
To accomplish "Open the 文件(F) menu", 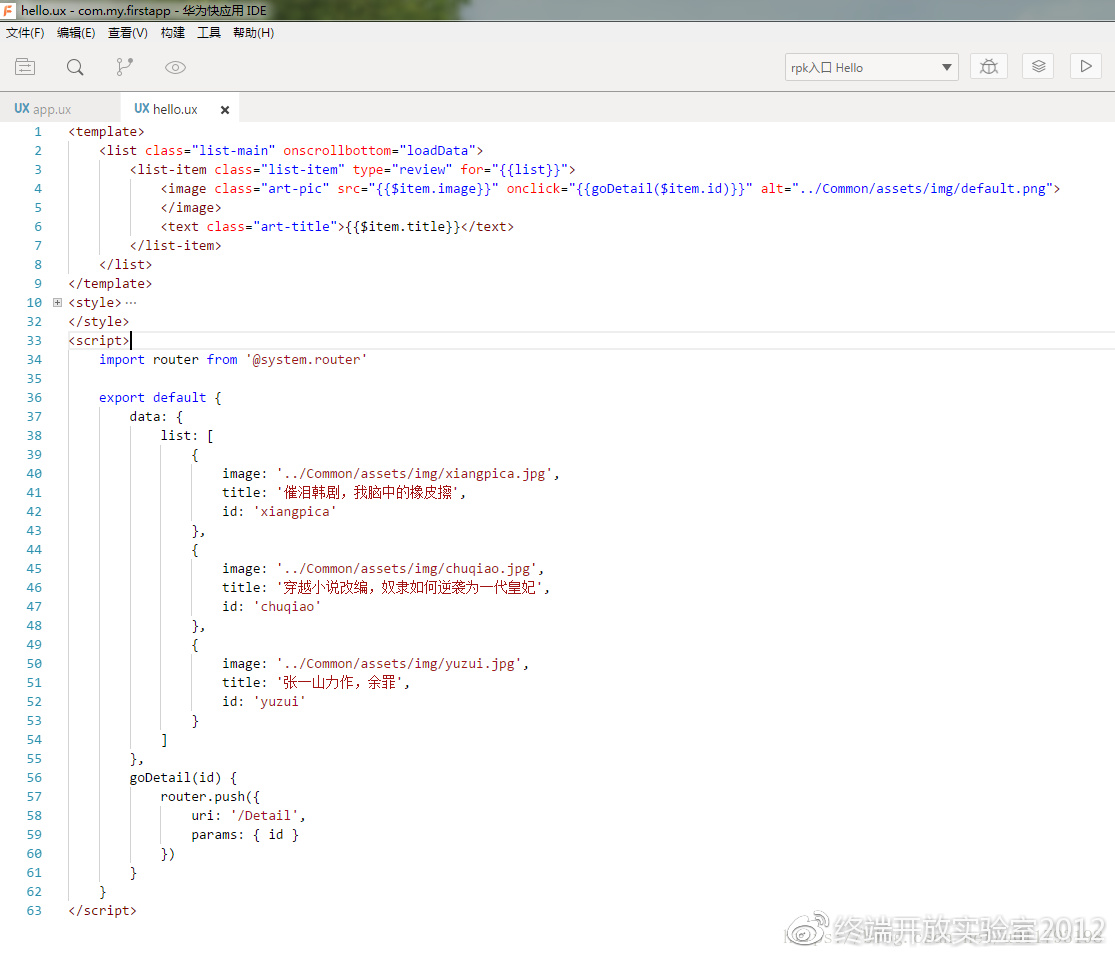I will point(25,33).
